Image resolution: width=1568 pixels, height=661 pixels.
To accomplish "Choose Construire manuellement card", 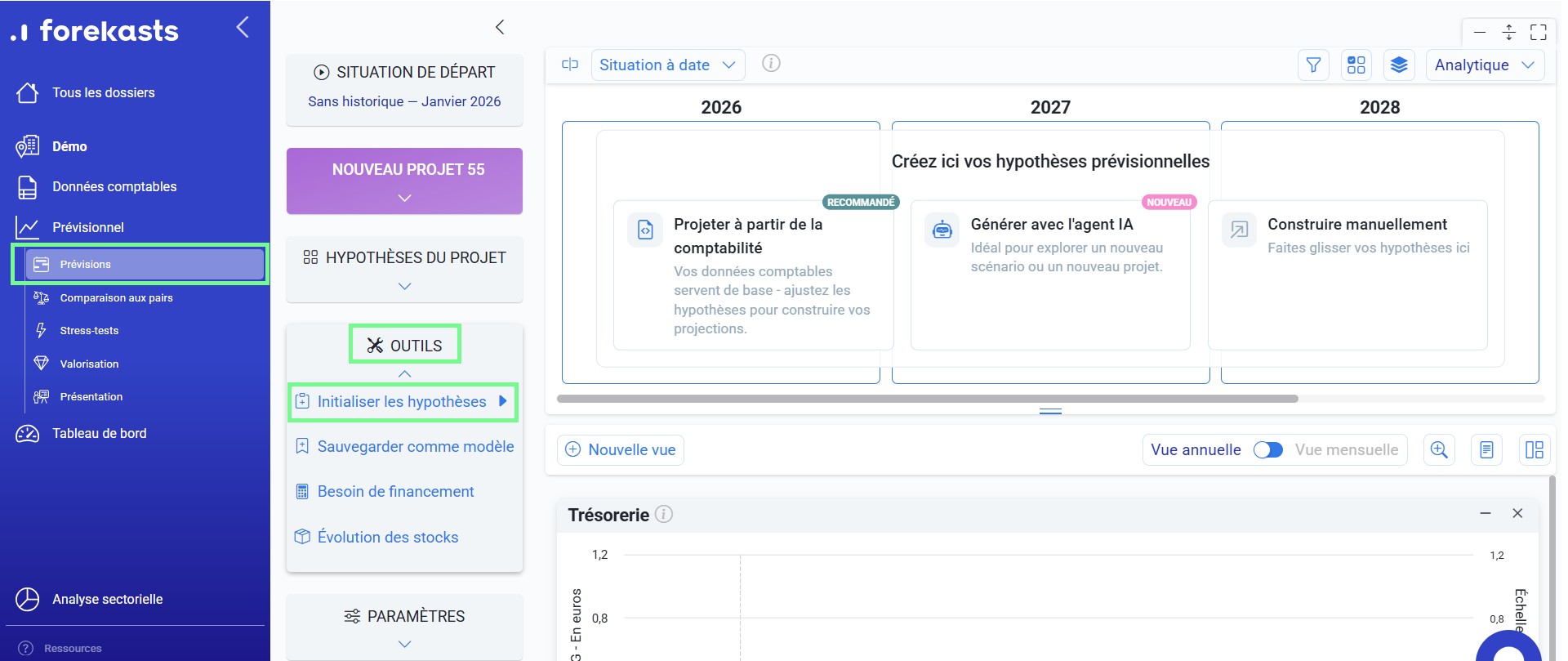I will pos(1347,275).
